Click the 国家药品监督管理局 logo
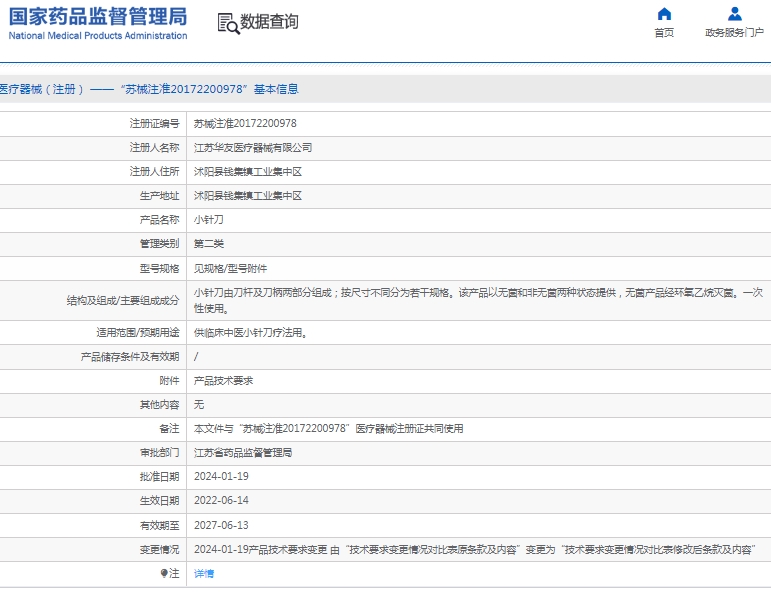Viewport: 771px width, 595px height. click(x=98, y=16)
